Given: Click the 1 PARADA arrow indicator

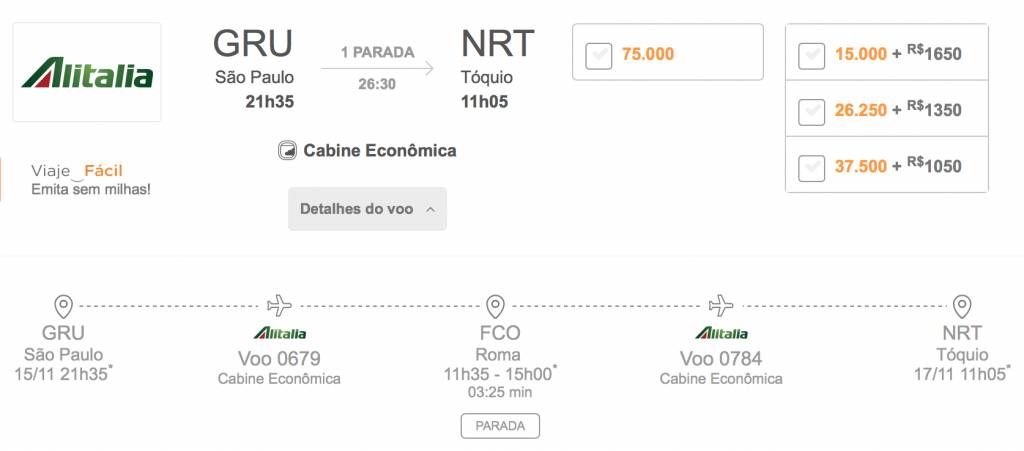Looking at the screenshot, I should coord(377,68).
